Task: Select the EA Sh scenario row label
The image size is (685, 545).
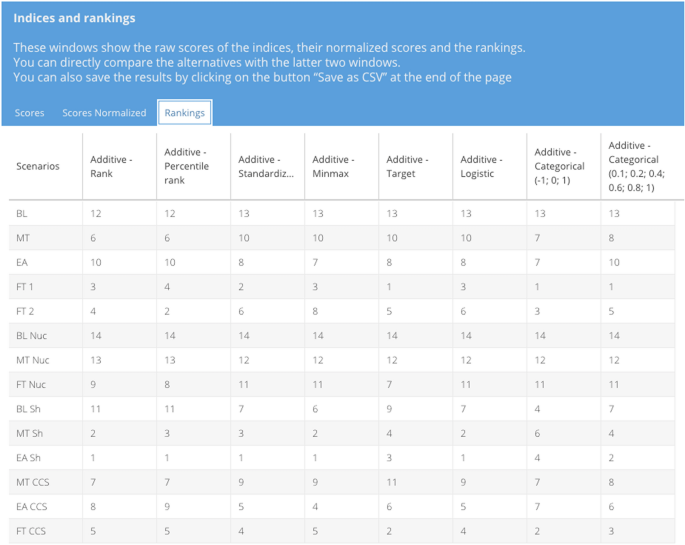Action: click(28, 458)
